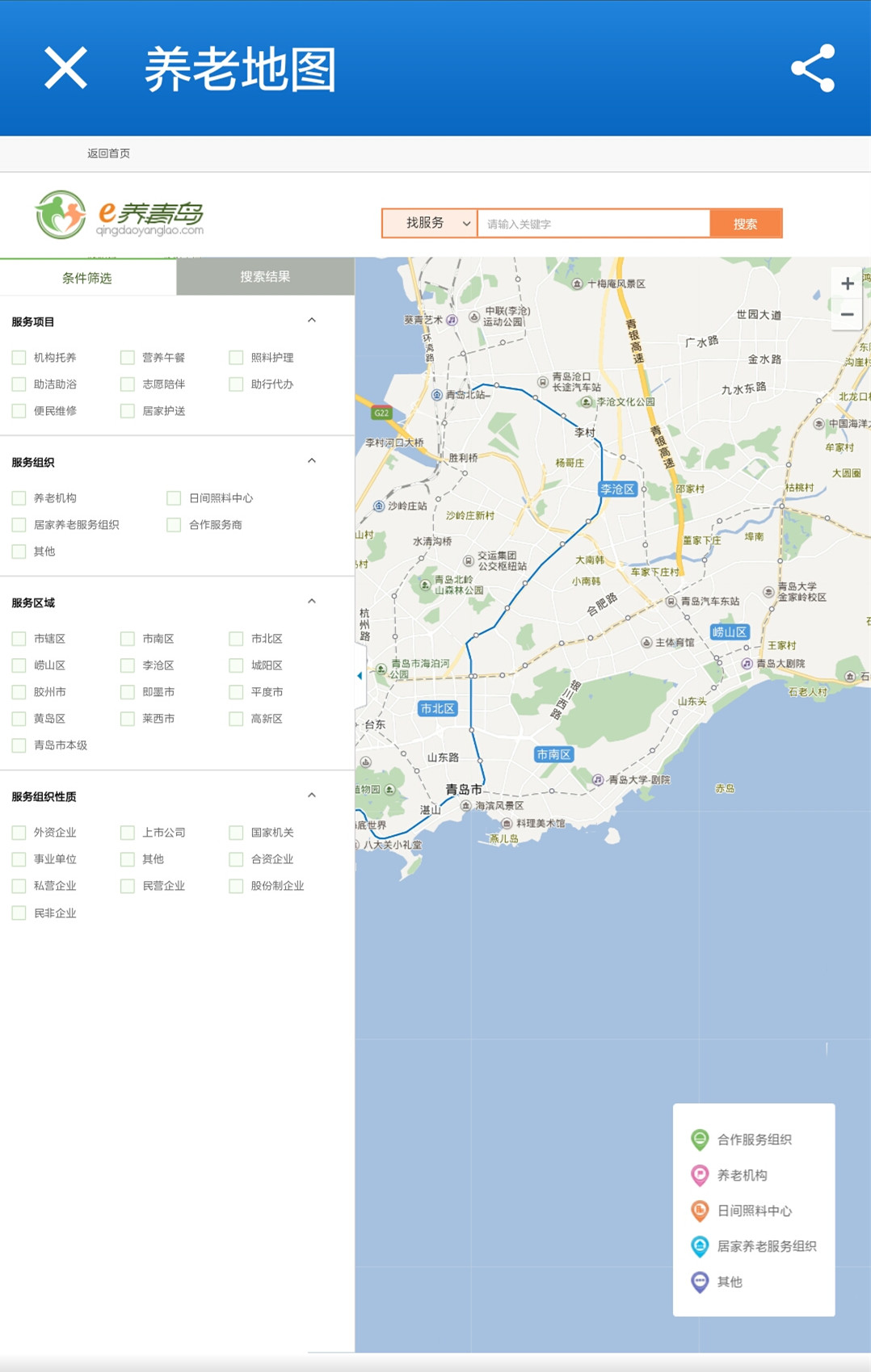Open the 找服务 search type dropdown
871x1372 pixels.
point(430,224)
